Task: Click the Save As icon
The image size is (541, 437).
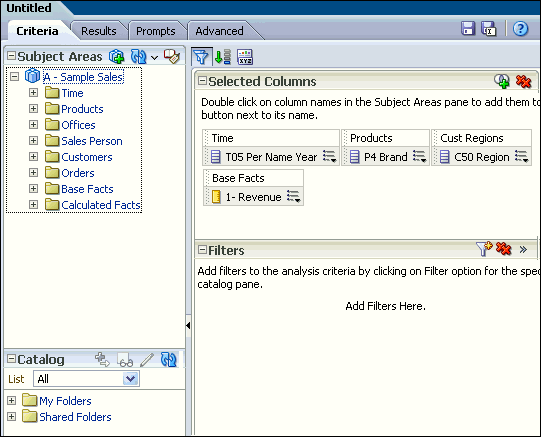Action: (x=489, y=28)
